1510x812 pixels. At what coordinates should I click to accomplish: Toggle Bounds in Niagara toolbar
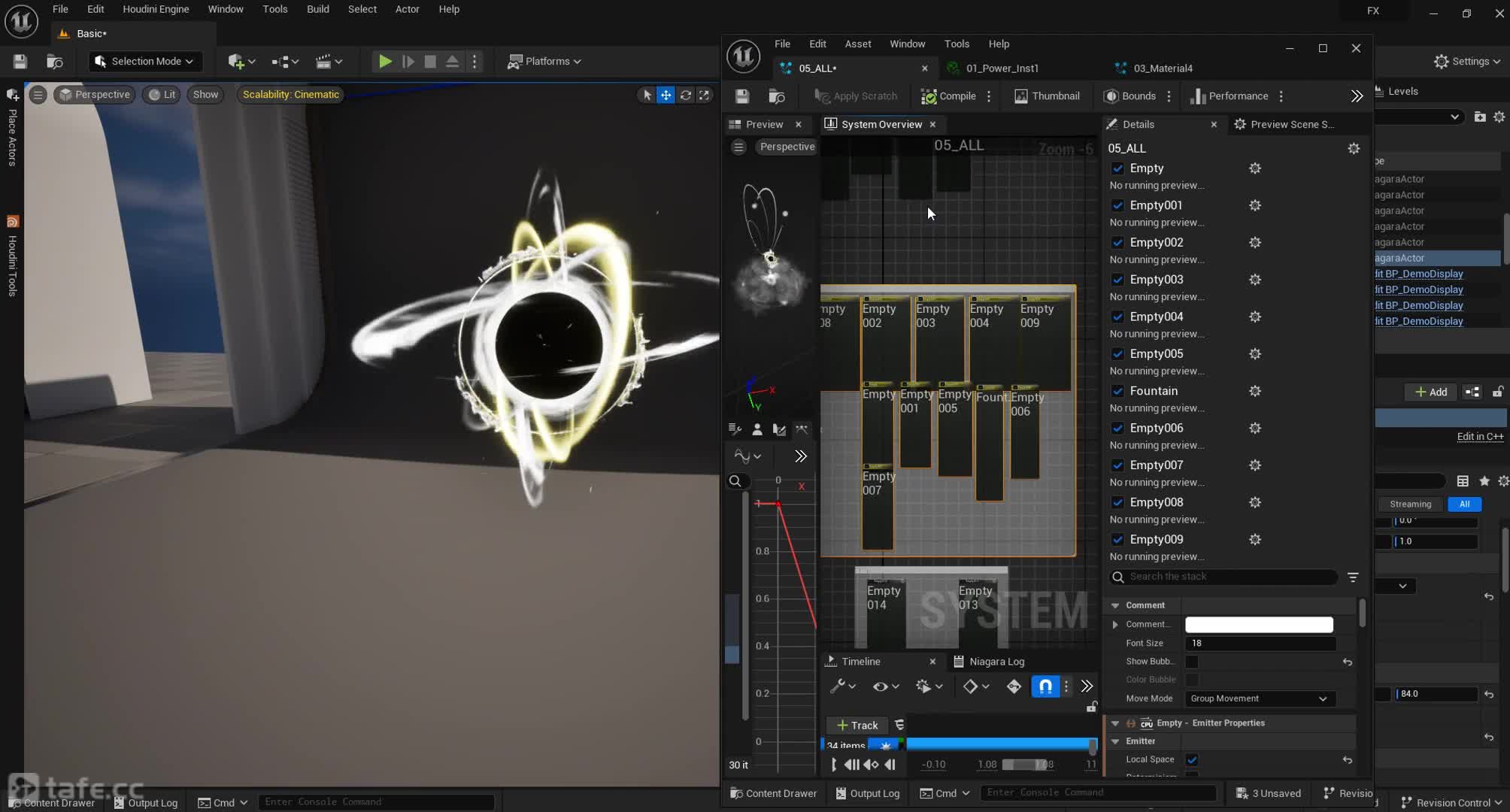point(1129,96)
